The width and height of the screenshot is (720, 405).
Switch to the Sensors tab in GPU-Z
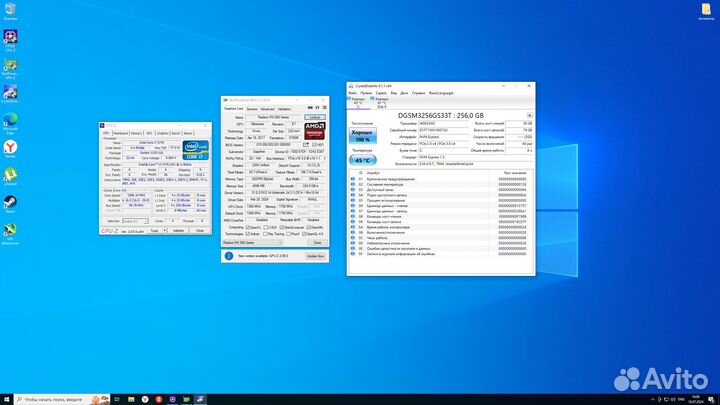click(x=252, y=109)
